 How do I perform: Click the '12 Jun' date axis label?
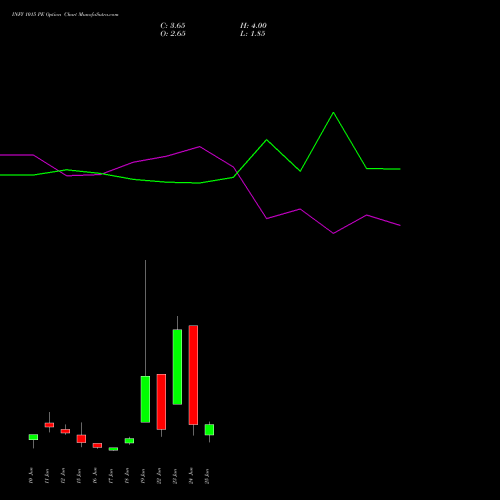[63, 476]
